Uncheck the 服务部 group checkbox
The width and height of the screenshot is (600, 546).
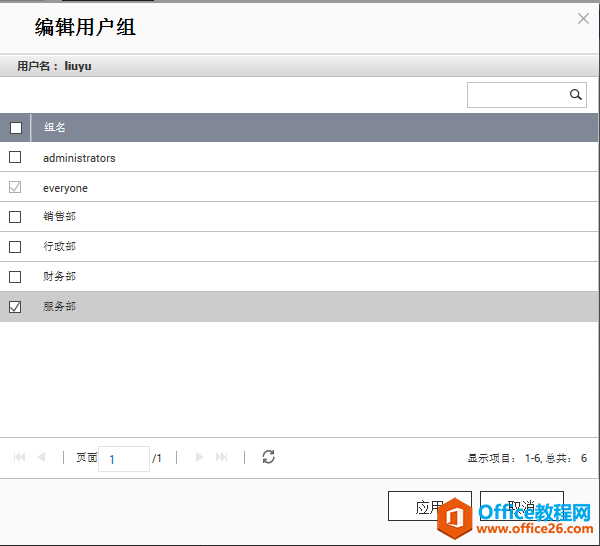click(15, 307)
